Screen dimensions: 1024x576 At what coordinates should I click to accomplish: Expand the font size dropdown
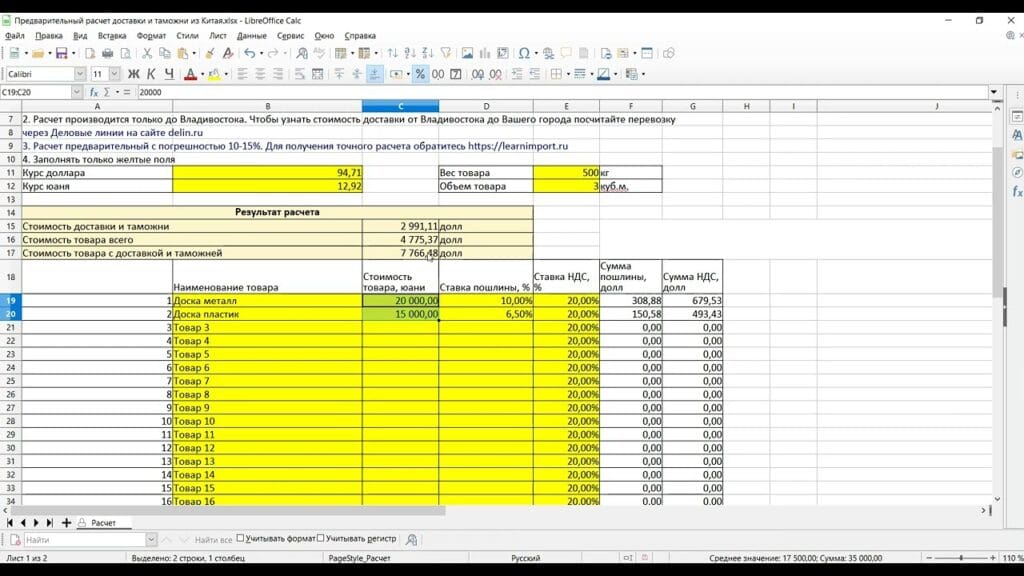115,74
